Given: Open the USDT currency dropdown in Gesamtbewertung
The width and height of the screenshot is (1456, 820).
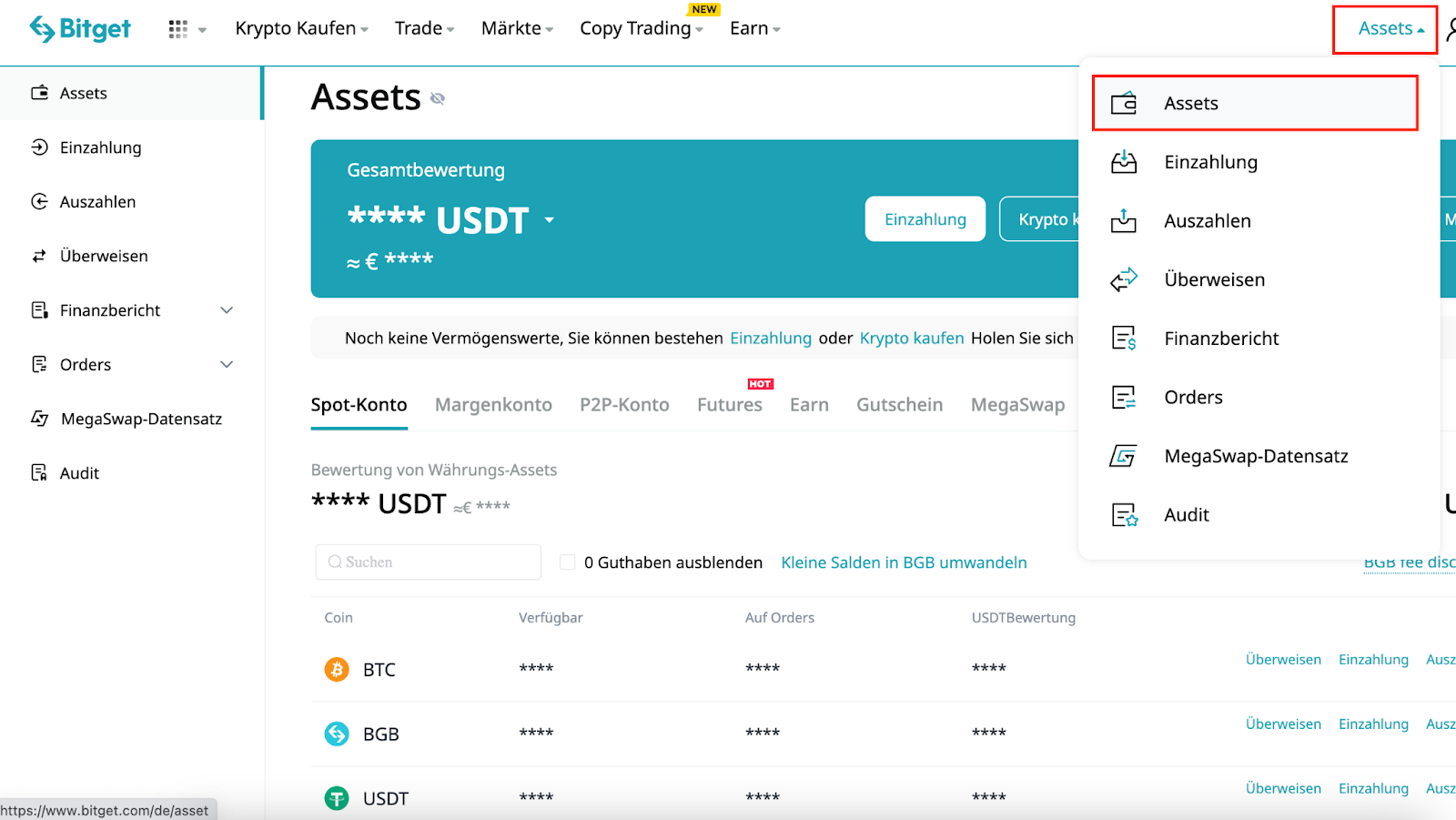Looking at the screenshot, I should click(x=550, y=219).
